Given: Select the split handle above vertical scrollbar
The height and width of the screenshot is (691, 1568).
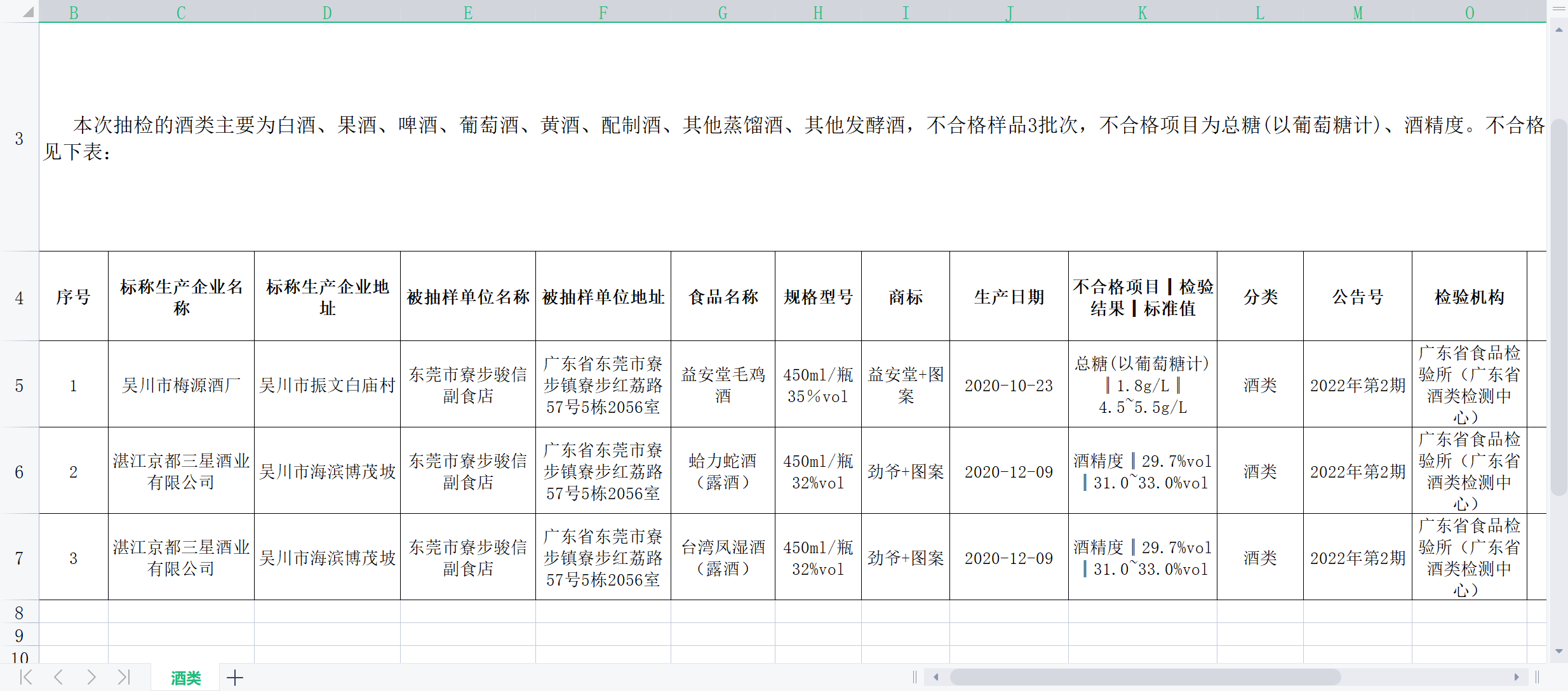Looking at the screenshot, I should point(1558,9).
